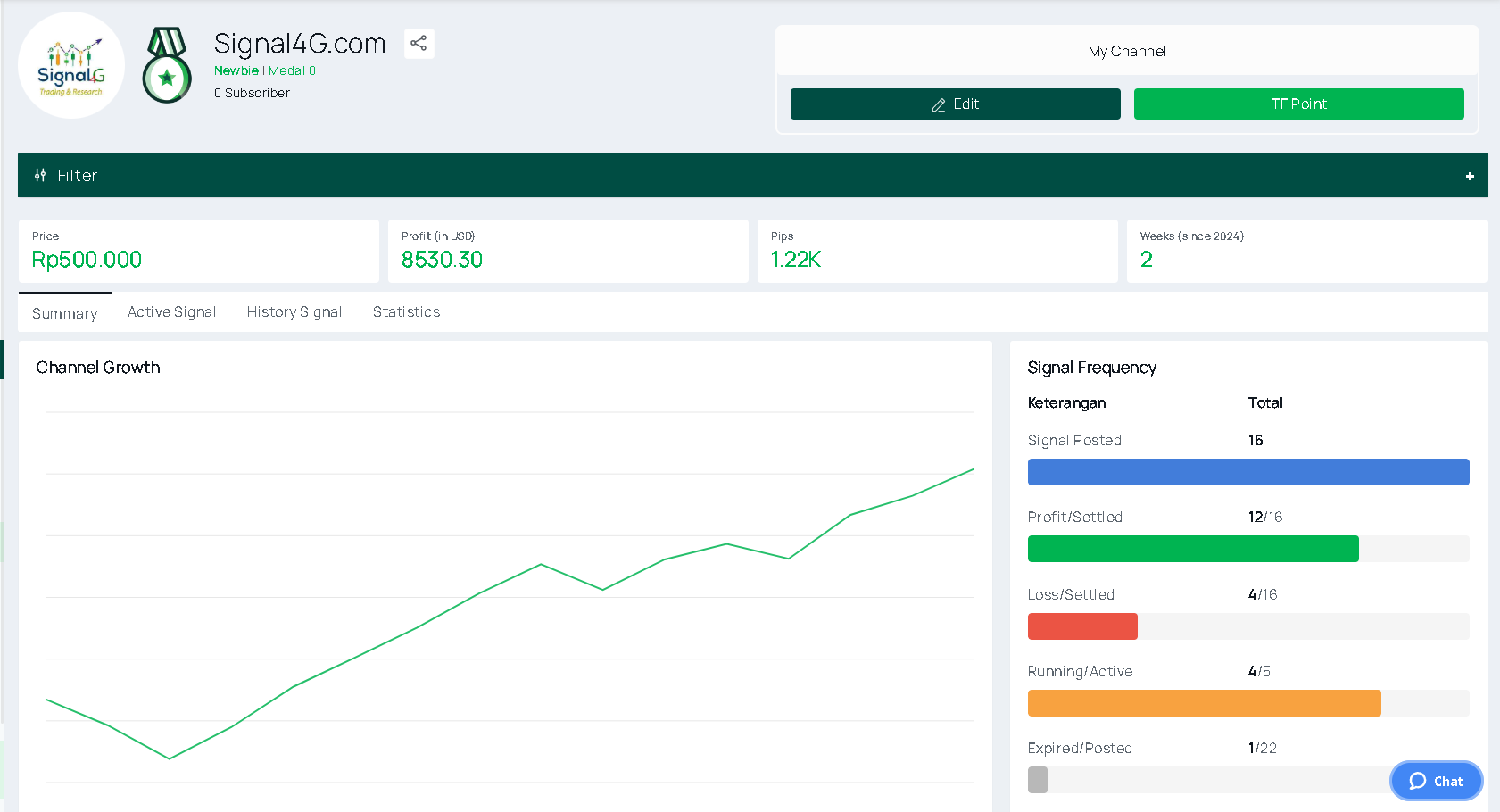The image size is (1500, 812).
Task: Click the Filter sliders icon
Action: coord(40,175)
